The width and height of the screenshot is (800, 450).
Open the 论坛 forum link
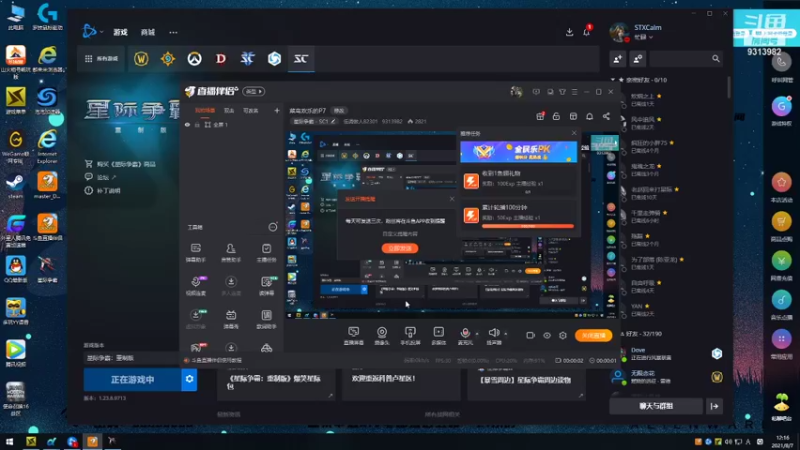coord(101,177)
